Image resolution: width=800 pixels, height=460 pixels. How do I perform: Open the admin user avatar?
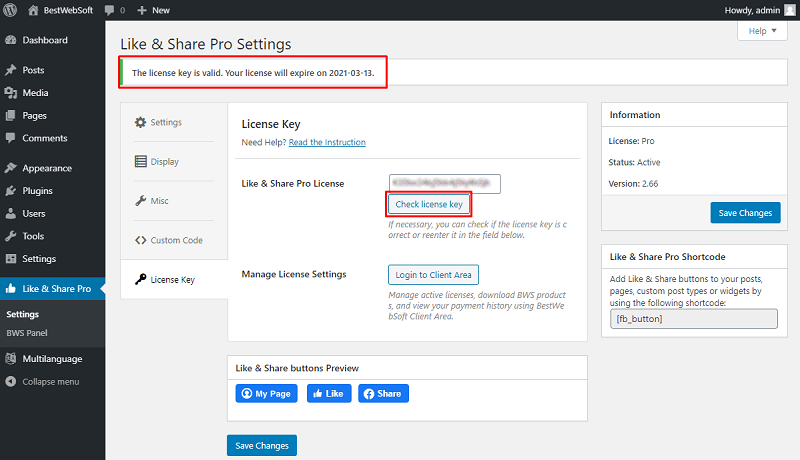coord(790,10)
